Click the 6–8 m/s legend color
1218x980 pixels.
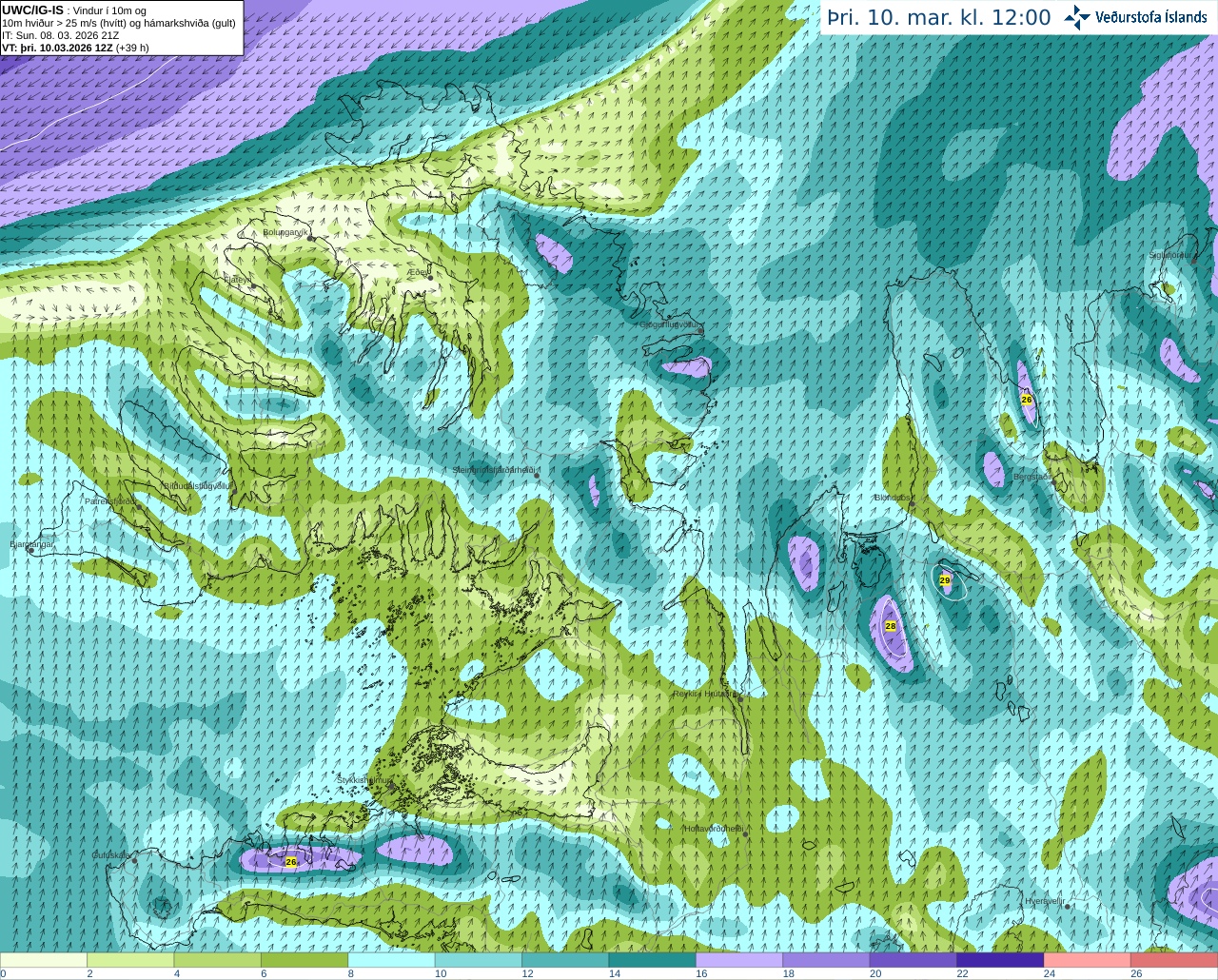[x=304, y=960]
